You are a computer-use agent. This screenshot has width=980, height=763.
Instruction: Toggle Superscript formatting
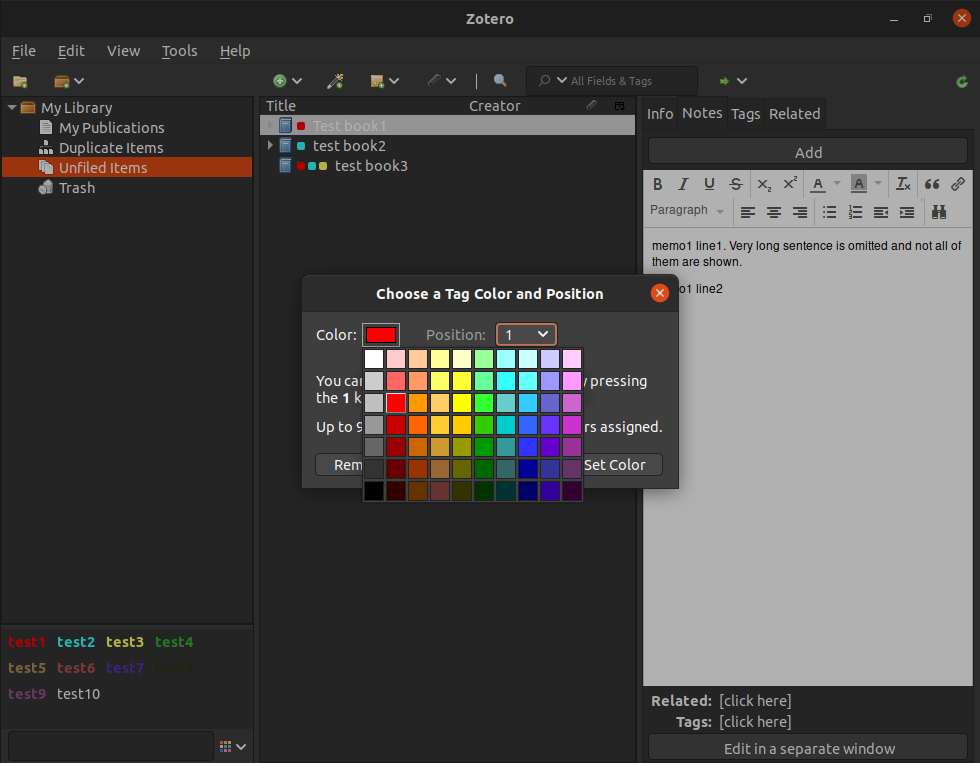(x=790, y=183)
